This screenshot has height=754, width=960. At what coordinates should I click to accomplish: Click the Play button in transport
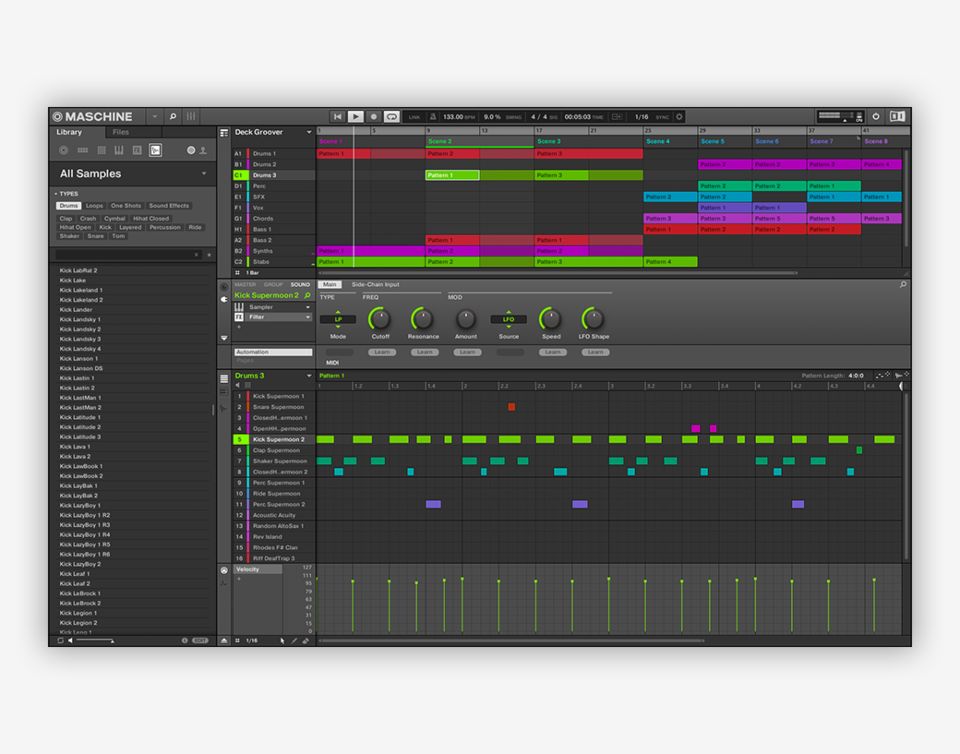point(355,117)
